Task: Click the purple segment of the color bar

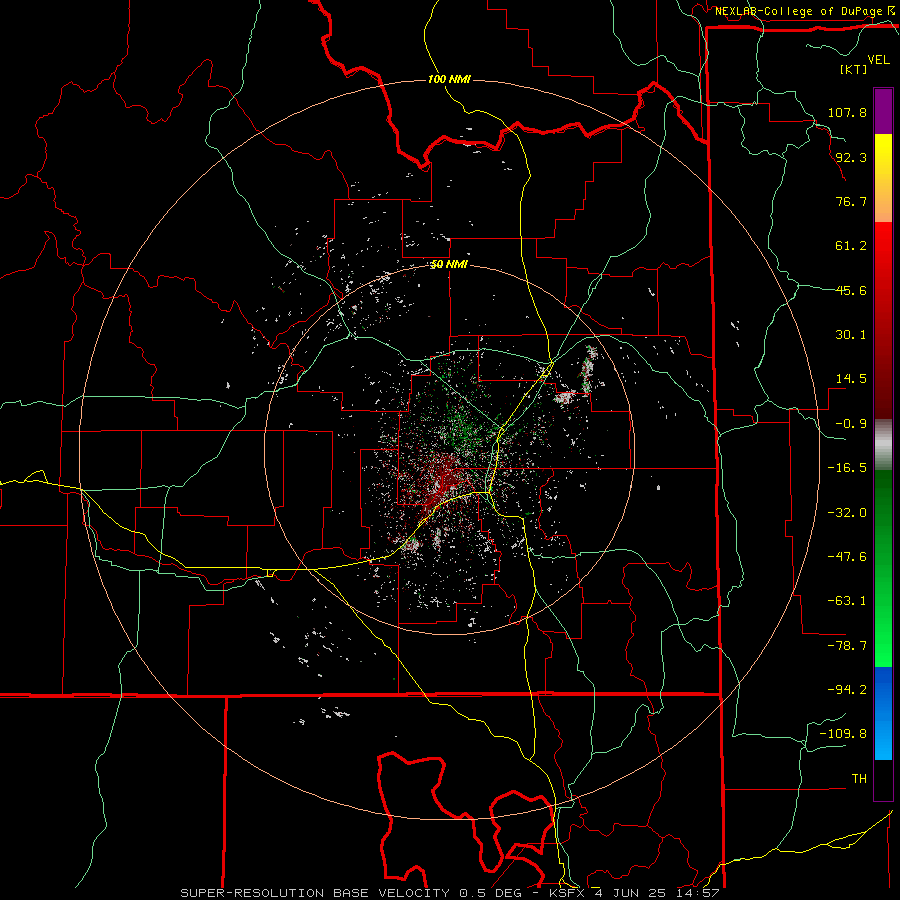Action: [883, 111]
